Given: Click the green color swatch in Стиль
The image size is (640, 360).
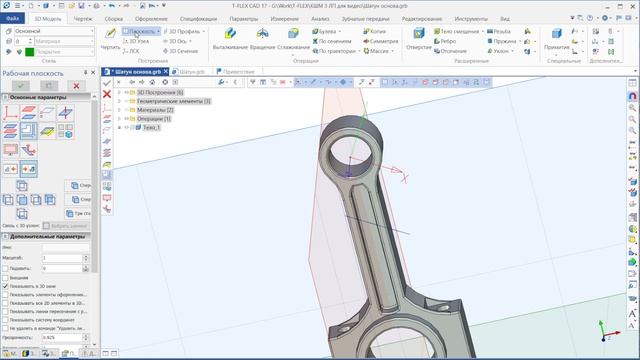Looking at the screenshot, I should 29,52.
